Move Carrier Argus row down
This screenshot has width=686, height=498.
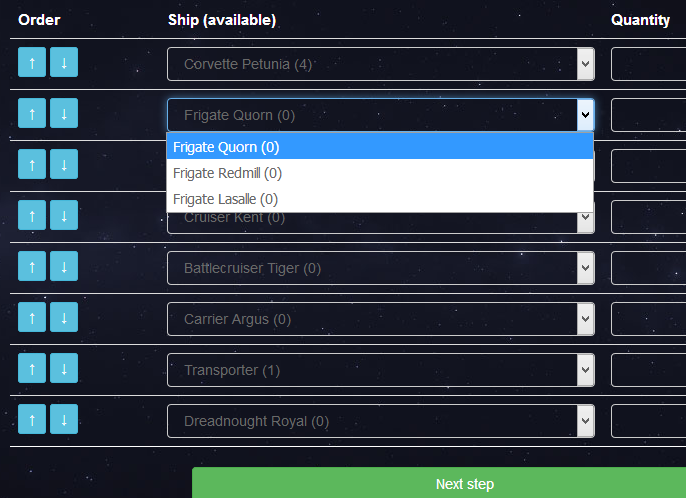(63, 317)
